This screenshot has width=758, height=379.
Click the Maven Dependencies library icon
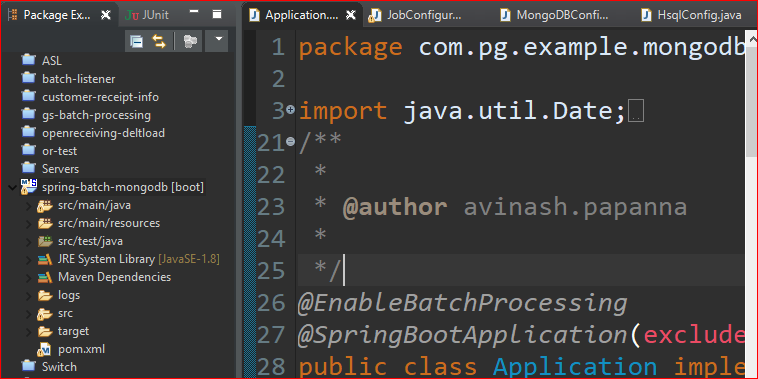[x=45, y=277]
